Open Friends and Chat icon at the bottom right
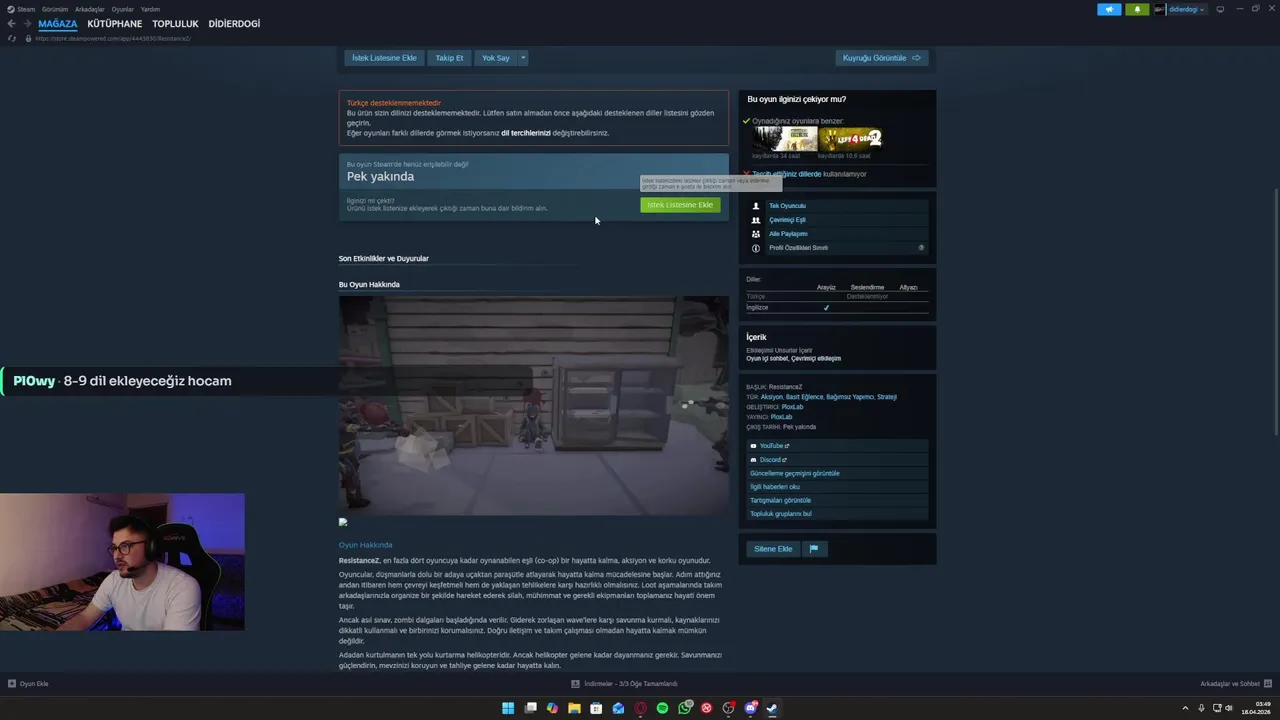1280x720 pixels. pyautogui.click(x=1267, y=684)
